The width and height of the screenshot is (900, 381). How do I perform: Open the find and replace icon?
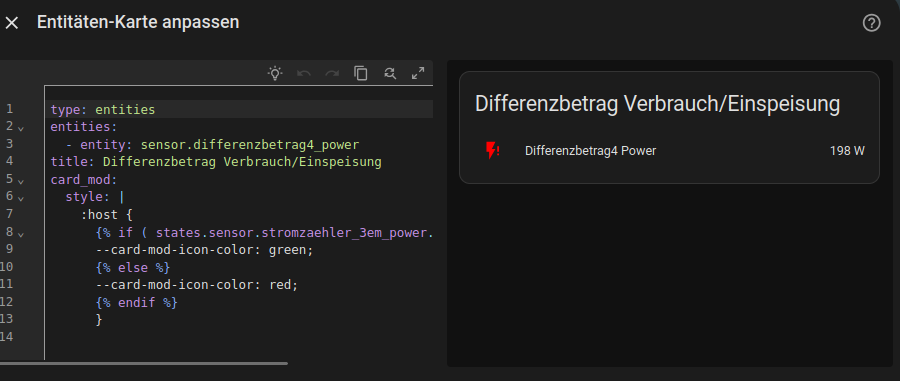[x=390, y=73]
